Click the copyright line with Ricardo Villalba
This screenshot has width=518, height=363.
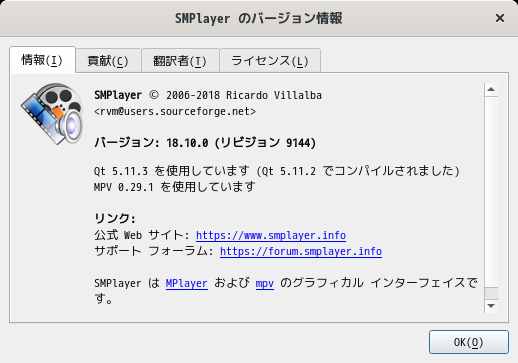pos(208,95)
